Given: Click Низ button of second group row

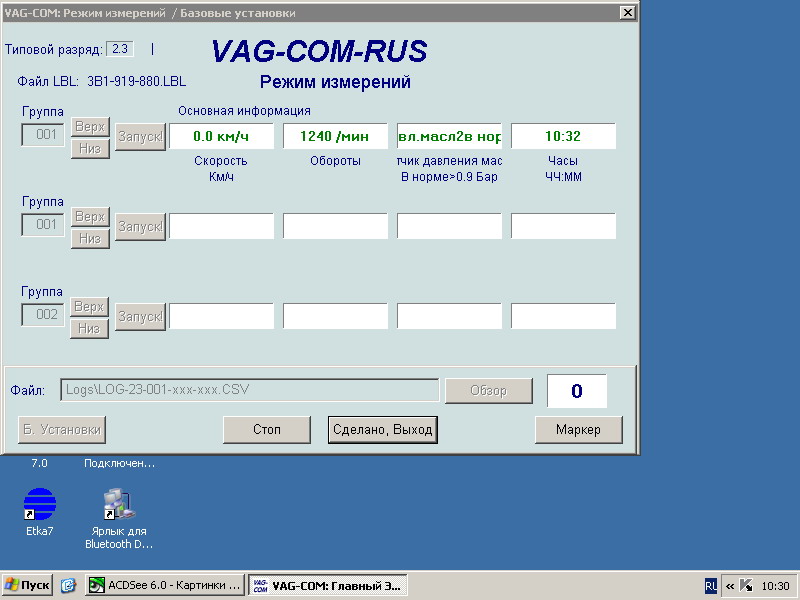Looking at the screenshot, I should [x=90, y=238].
